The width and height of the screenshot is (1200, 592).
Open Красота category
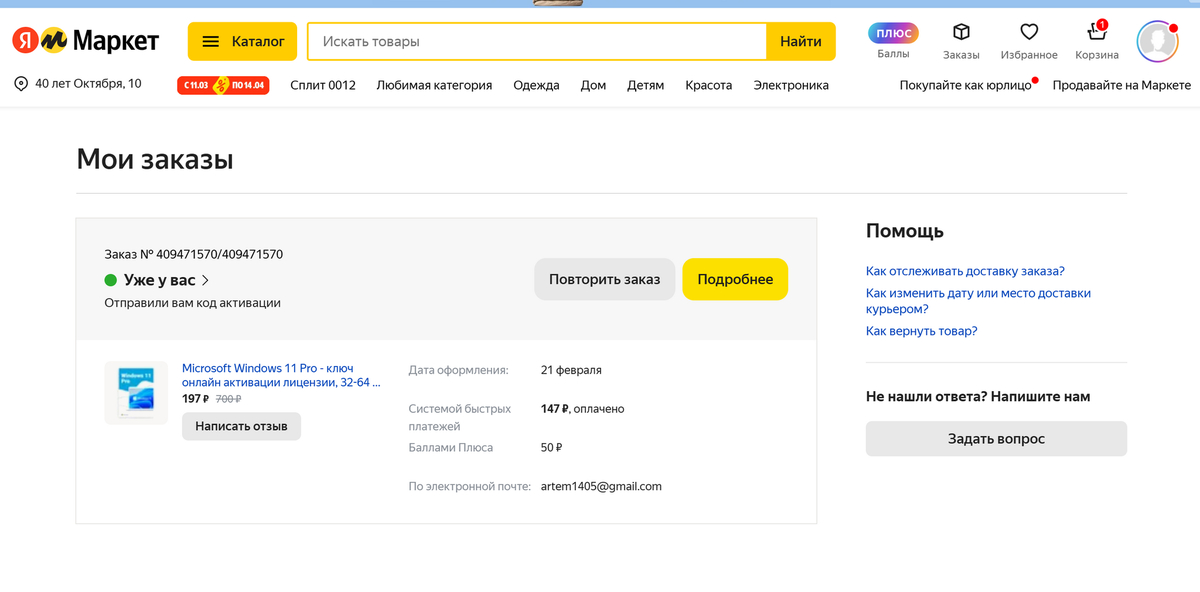point(709,85)
